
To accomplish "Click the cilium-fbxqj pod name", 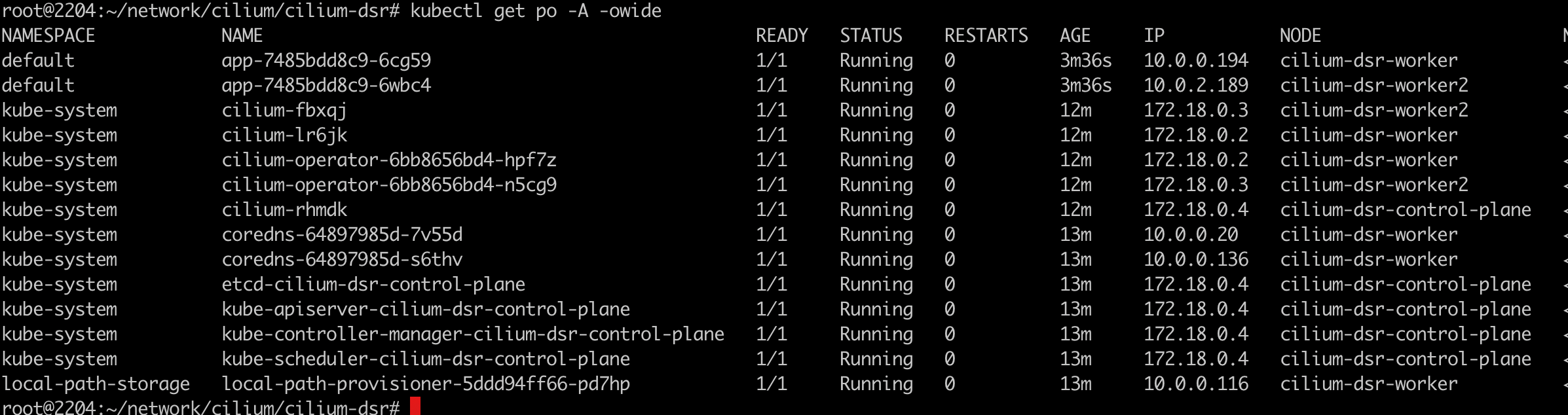I will point(284,110).
